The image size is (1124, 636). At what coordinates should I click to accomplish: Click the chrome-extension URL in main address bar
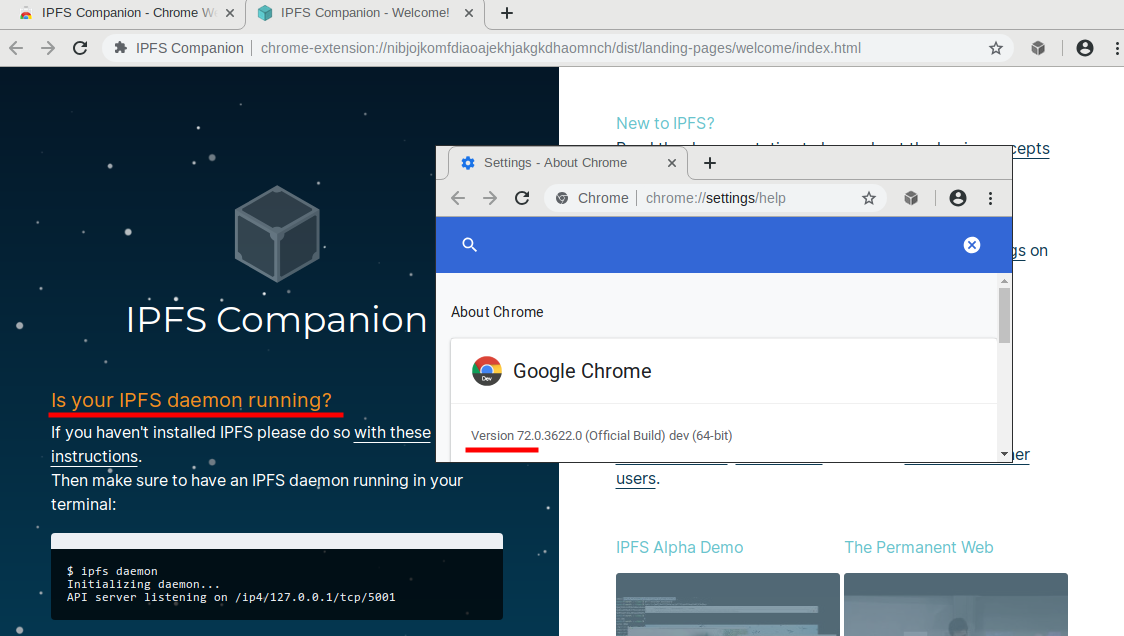point(561,48)
